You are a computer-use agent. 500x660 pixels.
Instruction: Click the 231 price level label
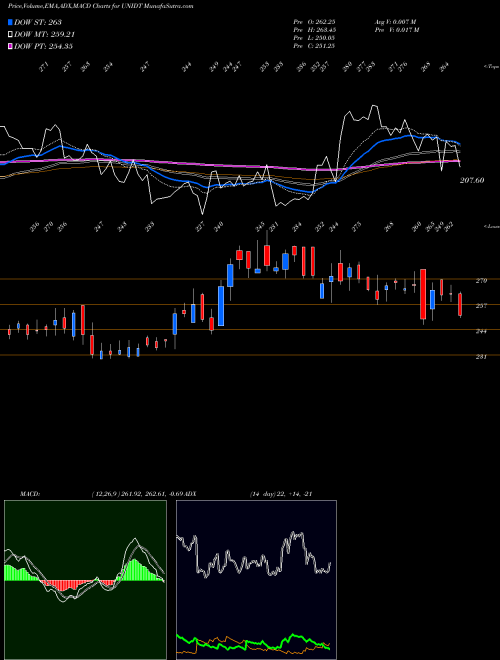click(481, 357)
